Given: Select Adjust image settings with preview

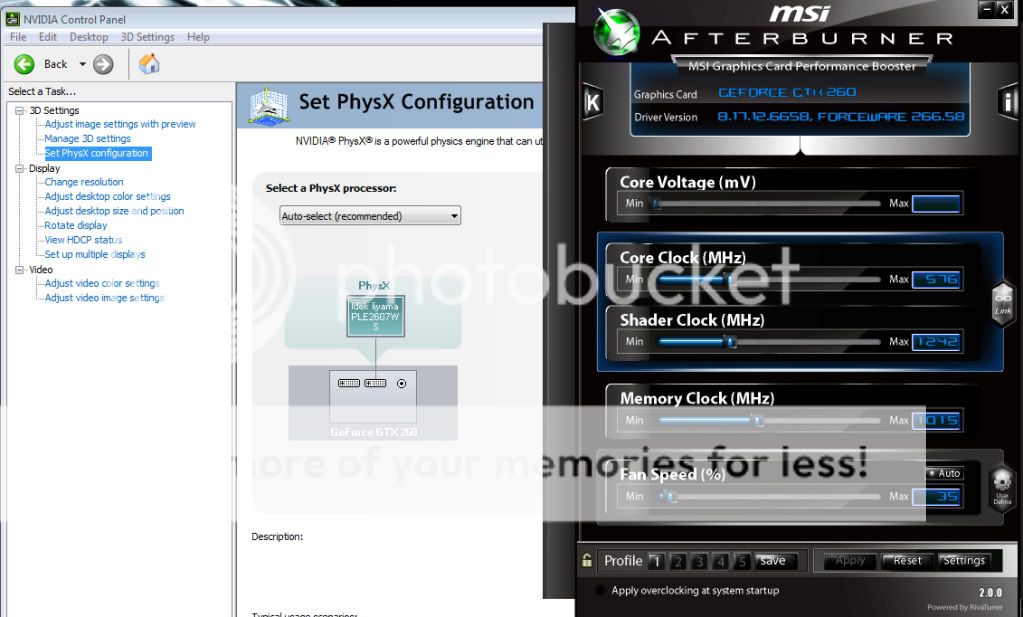Looking at the screenshot, I should tap(120, 124).
